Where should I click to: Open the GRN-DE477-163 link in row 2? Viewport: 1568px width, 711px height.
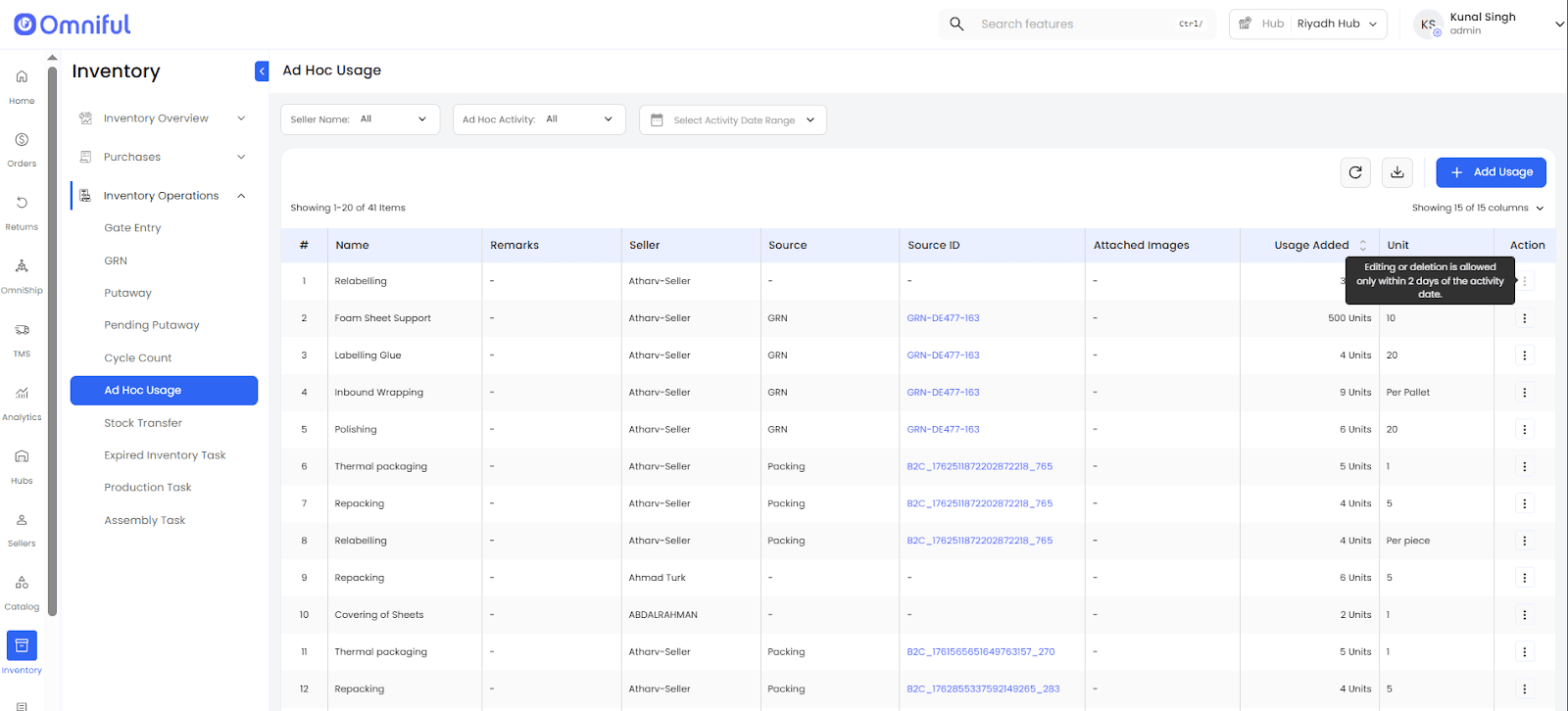click(943, 318)
